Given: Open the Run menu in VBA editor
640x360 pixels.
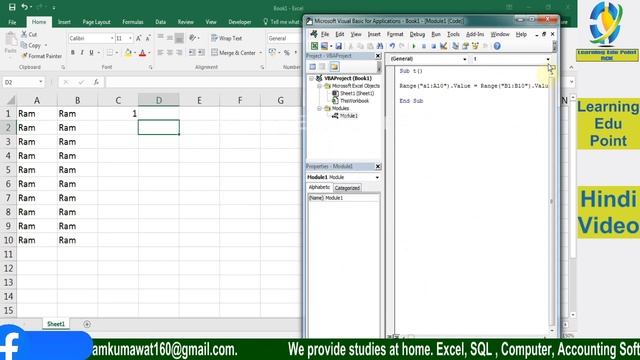Looking at the screenshot, I should pos(436,34).
